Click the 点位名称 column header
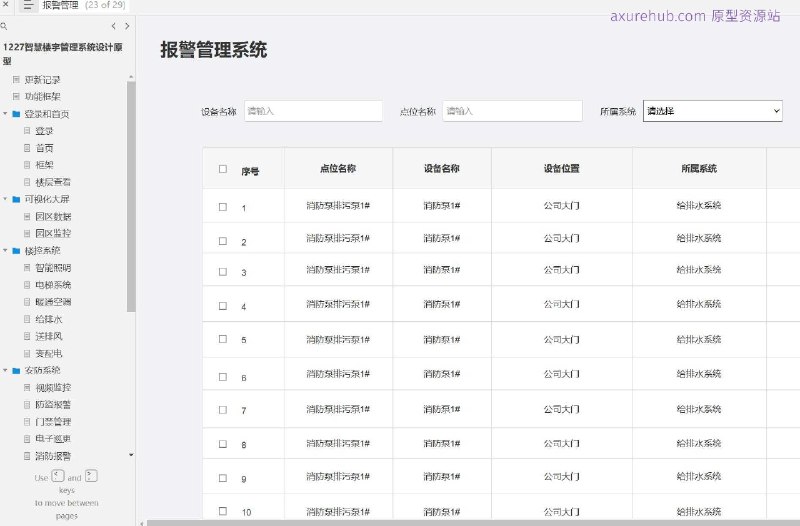Screen dimensions: 800x526 click(x=338, y=168)
